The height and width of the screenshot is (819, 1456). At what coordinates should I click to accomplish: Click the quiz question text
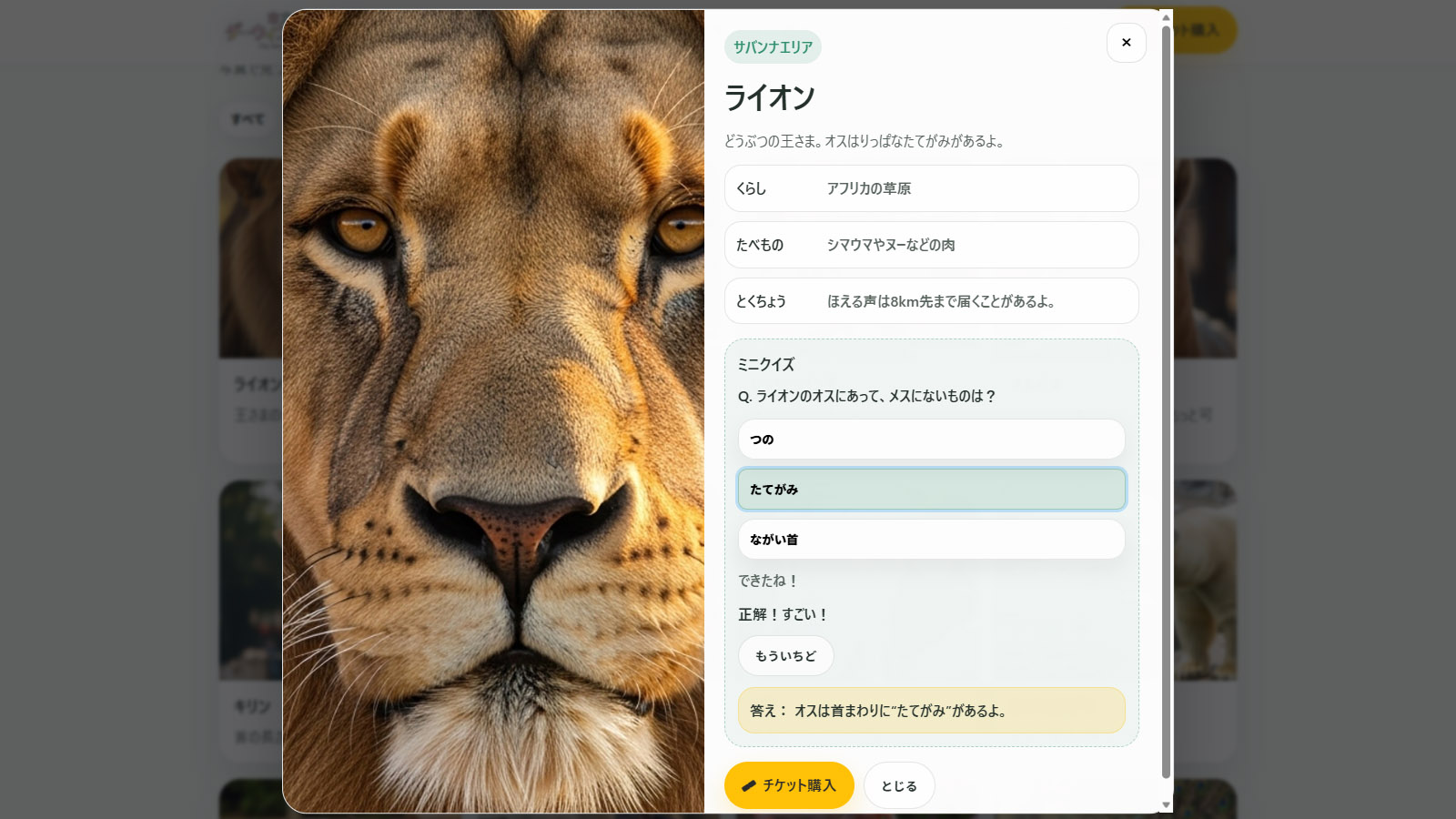pos(867,397)
